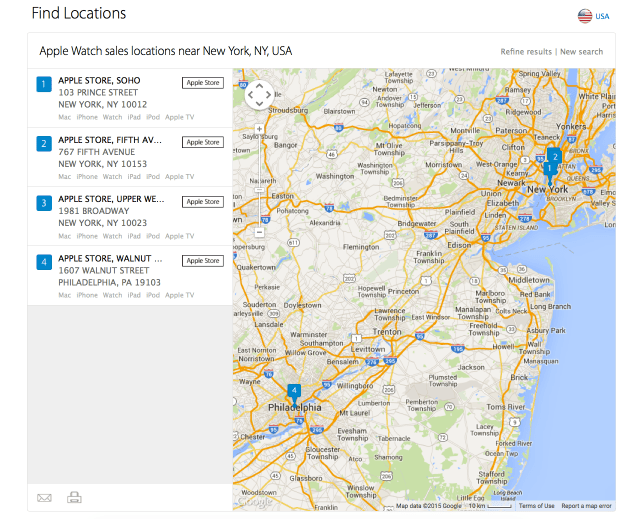This screenshot has width=640, height=519.
Task: Click Princeton label on the map
Action: pyautogui.click(x=403, y=292)
